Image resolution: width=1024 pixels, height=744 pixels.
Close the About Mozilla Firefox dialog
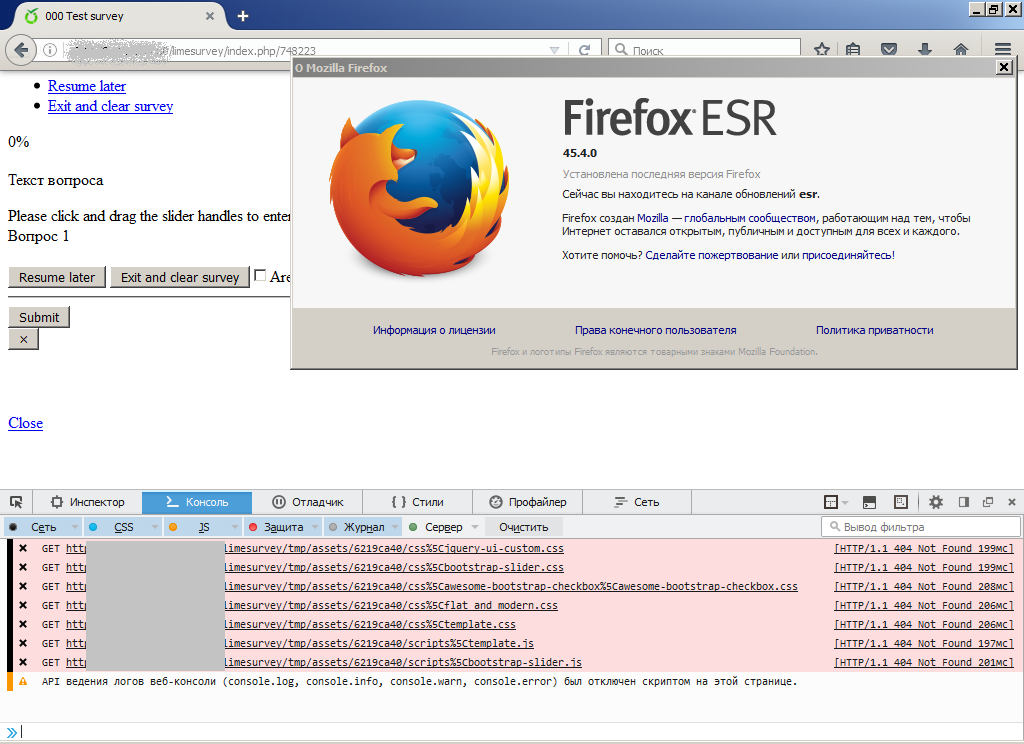1004,67
